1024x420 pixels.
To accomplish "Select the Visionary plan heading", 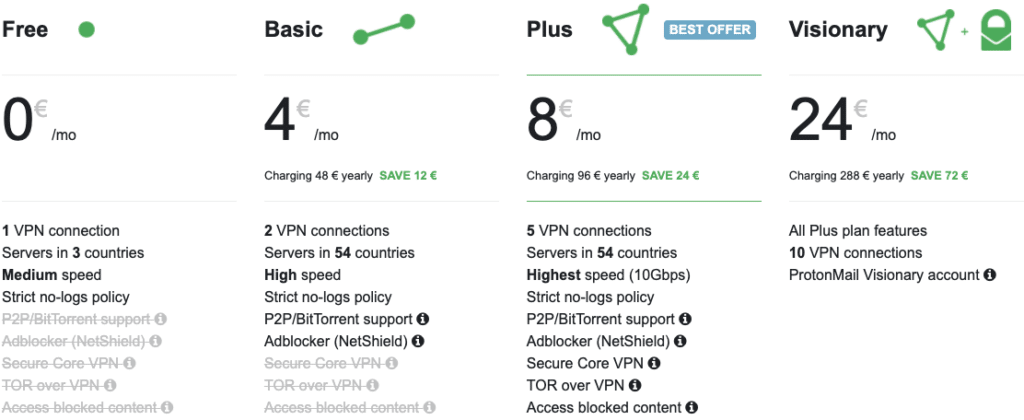I will tap(837, 29).
